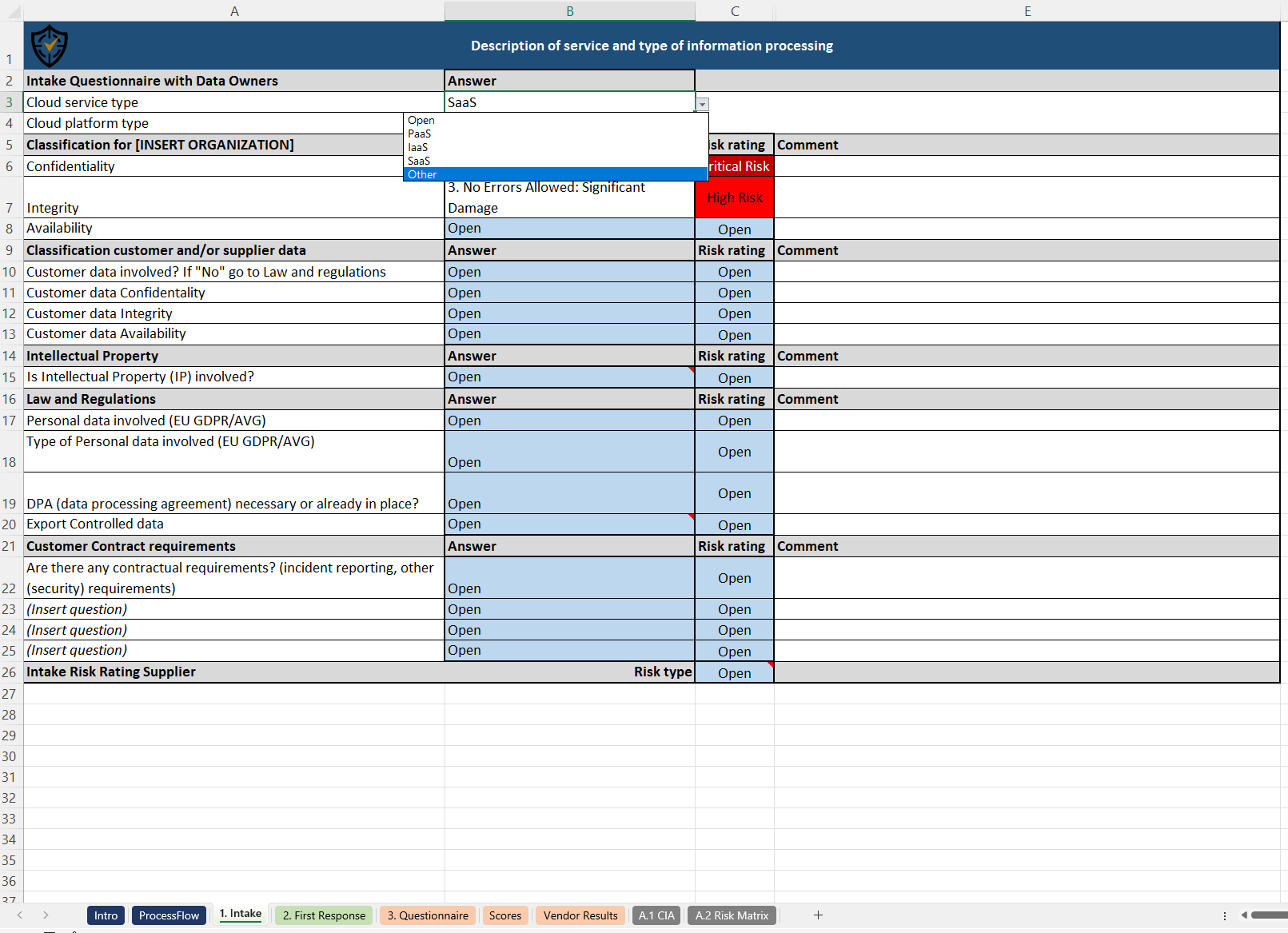Choose the highlighted "Other" dropdown option
The image size is (1288, 933).
(x=421, y=174)
